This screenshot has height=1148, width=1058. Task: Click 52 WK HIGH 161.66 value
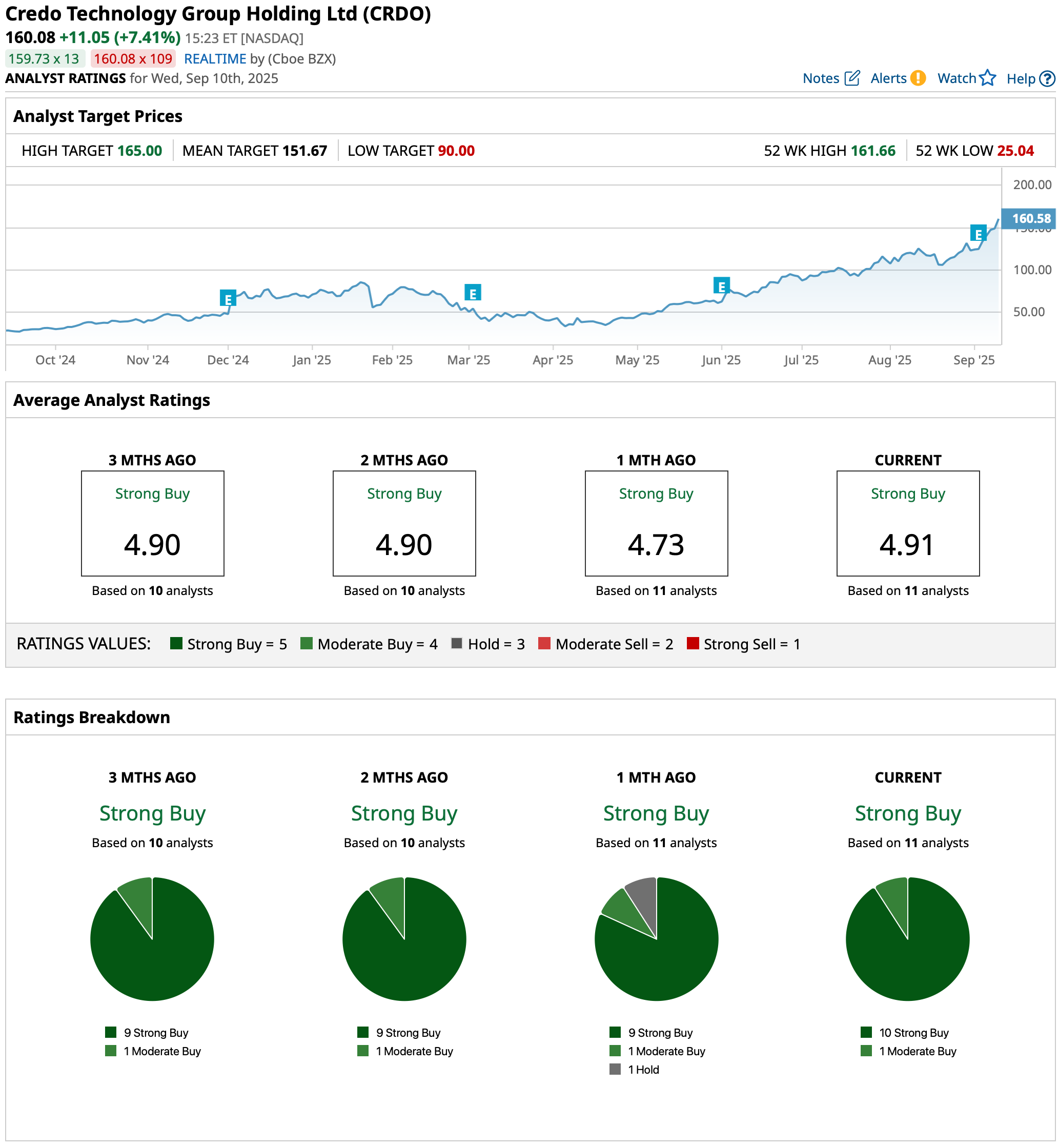click(x=873, y=151)
